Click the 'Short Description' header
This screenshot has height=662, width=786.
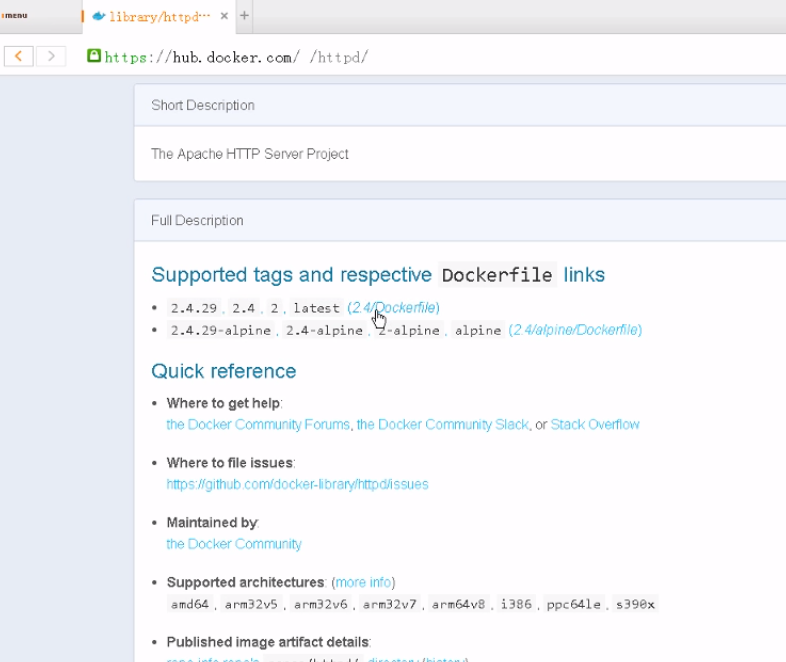coord(203,105)
